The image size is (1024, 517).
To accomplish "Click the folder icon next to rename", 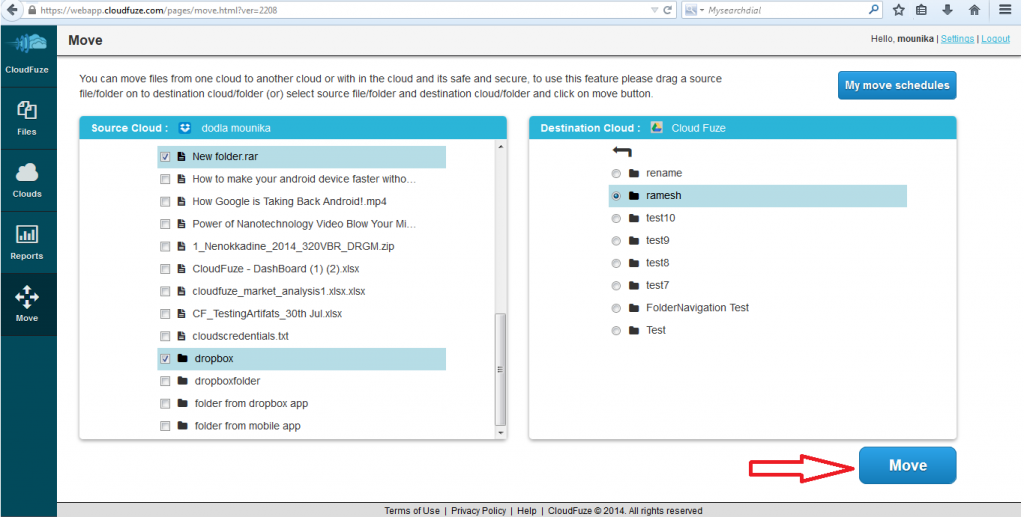I will 633,173.
